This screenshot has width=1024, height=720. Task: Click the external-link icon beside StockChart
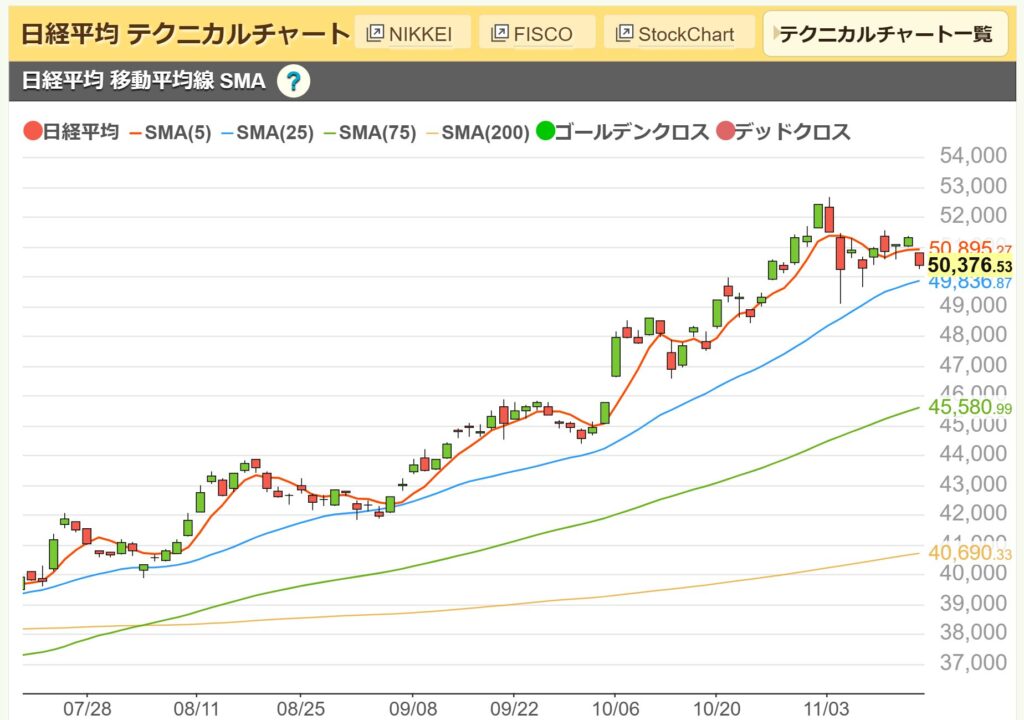[624, 32]
